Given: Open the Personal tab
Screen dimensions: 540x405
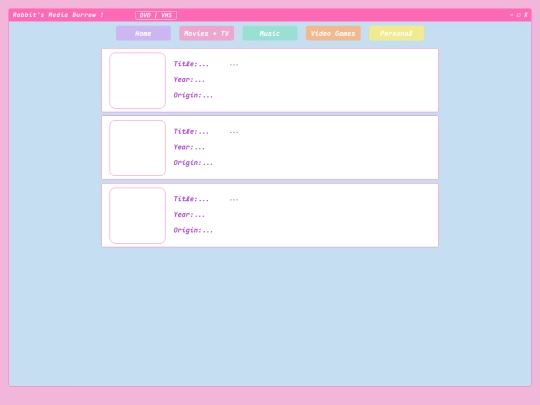Looking at the screenshot, I should click(396, 33).
